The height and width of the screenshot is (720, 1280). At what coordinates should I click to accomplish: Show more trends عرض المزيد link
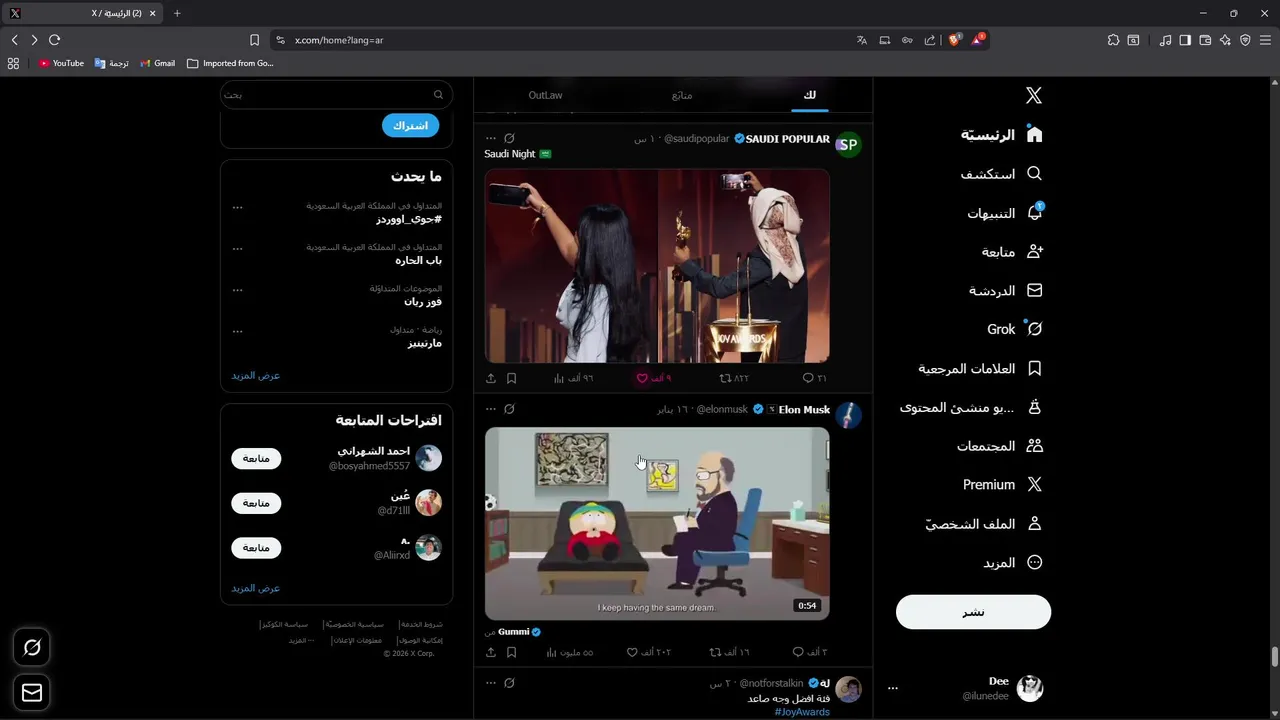pyautogui.click(x=256, y=375)
